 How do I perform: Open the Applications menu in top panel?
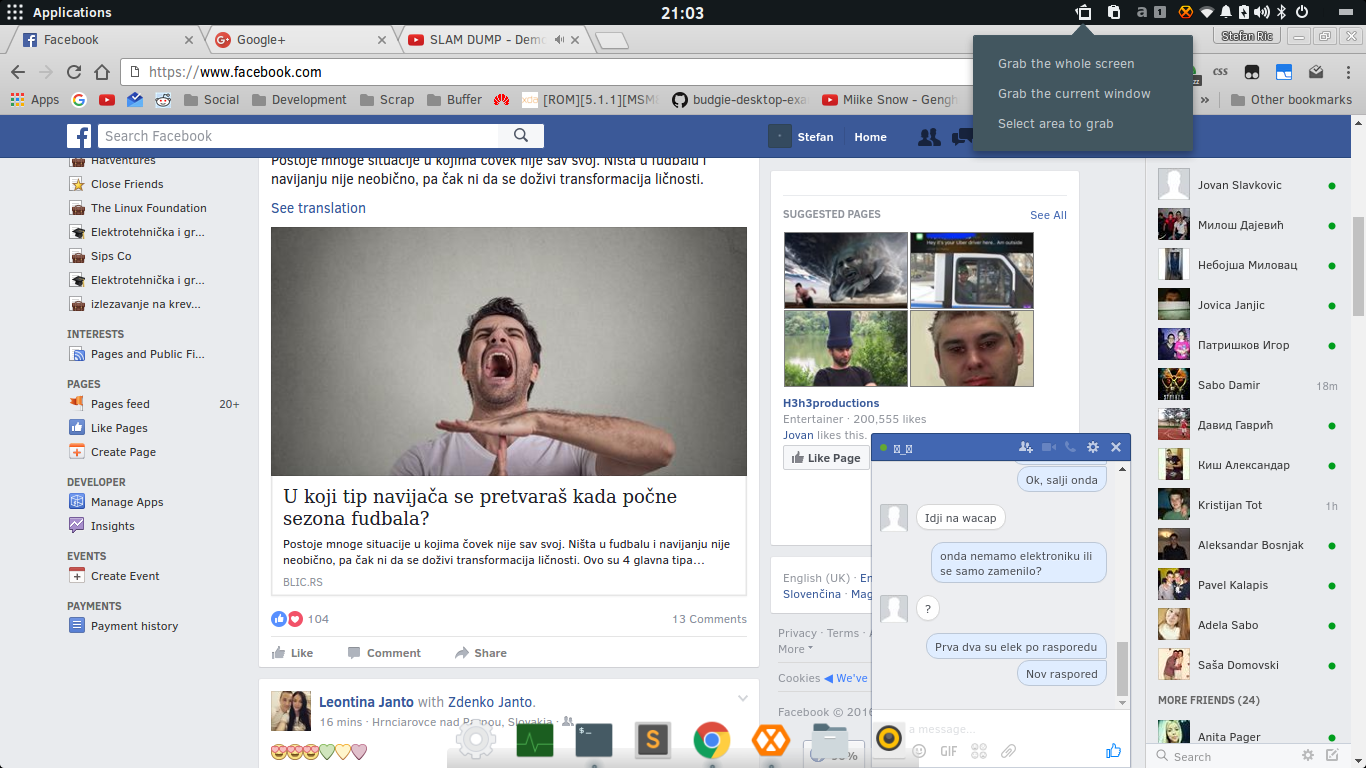[59, 13]
